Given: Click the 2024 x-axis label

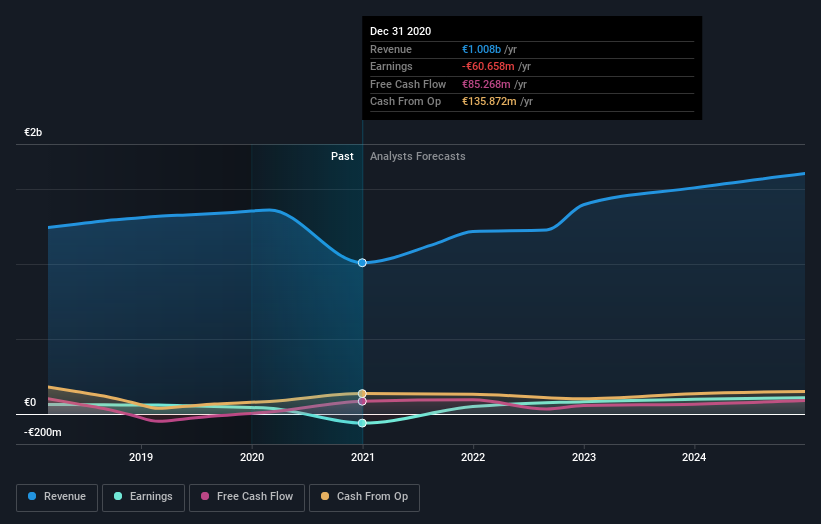Looking at the screenshot, I should pos(694,457).
